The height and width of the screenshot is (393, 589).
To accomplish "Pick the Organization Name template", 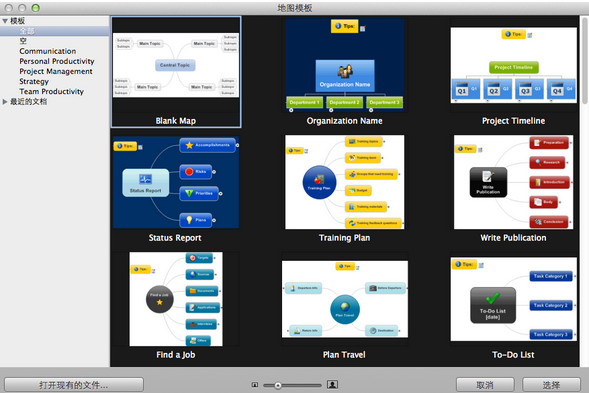I will tap(344, 72).
